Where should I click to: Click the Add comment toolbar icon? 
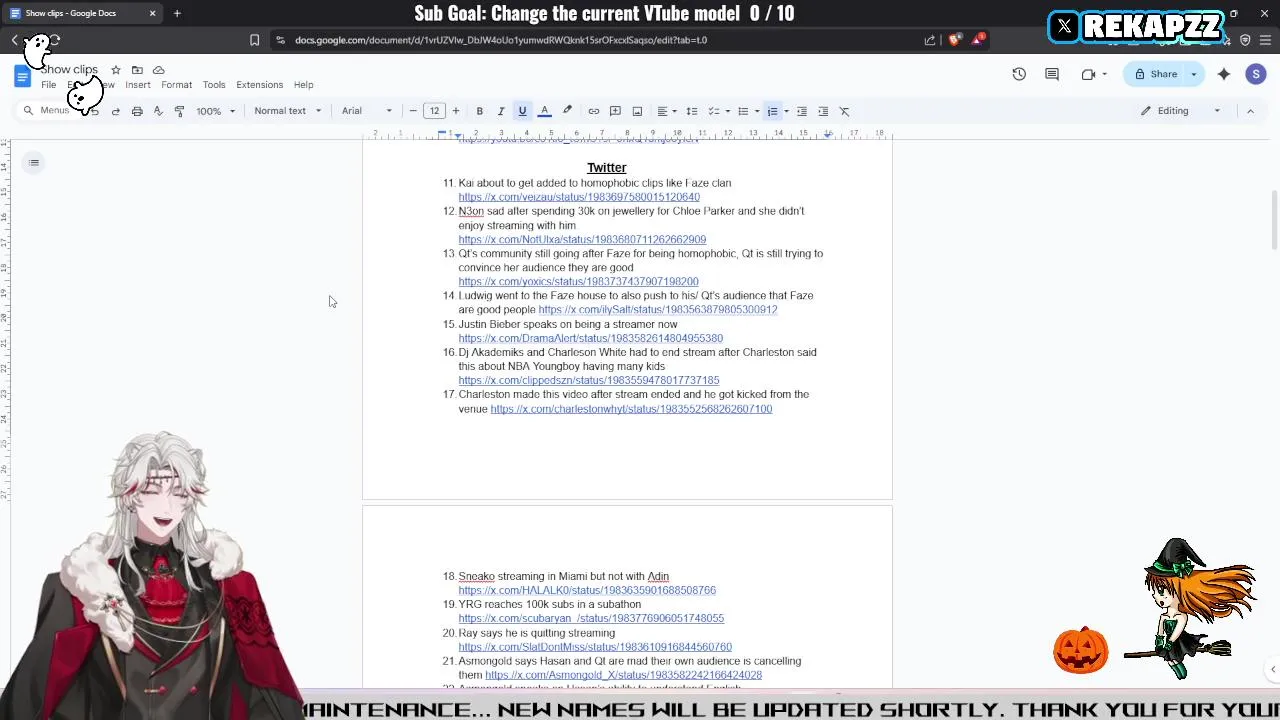point(615,111)
